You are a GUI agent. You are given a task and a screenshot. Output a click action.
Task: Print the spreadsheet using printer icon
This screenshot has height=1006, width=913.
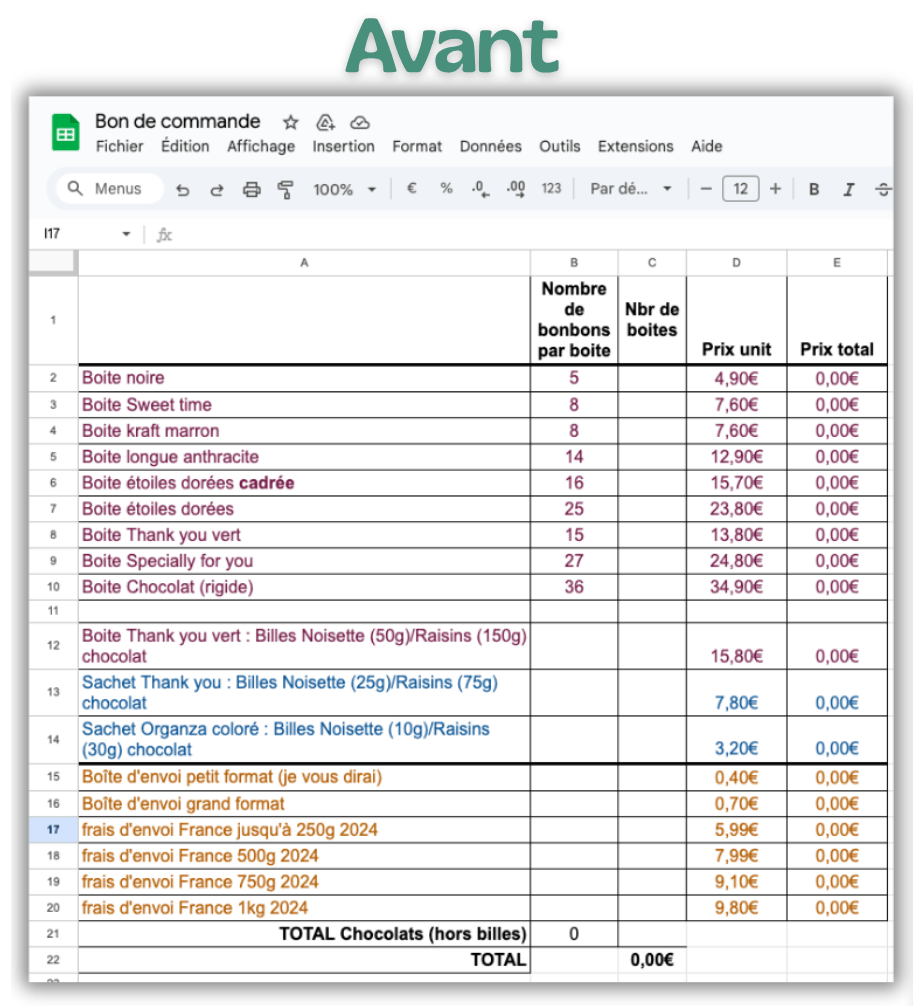252,189
